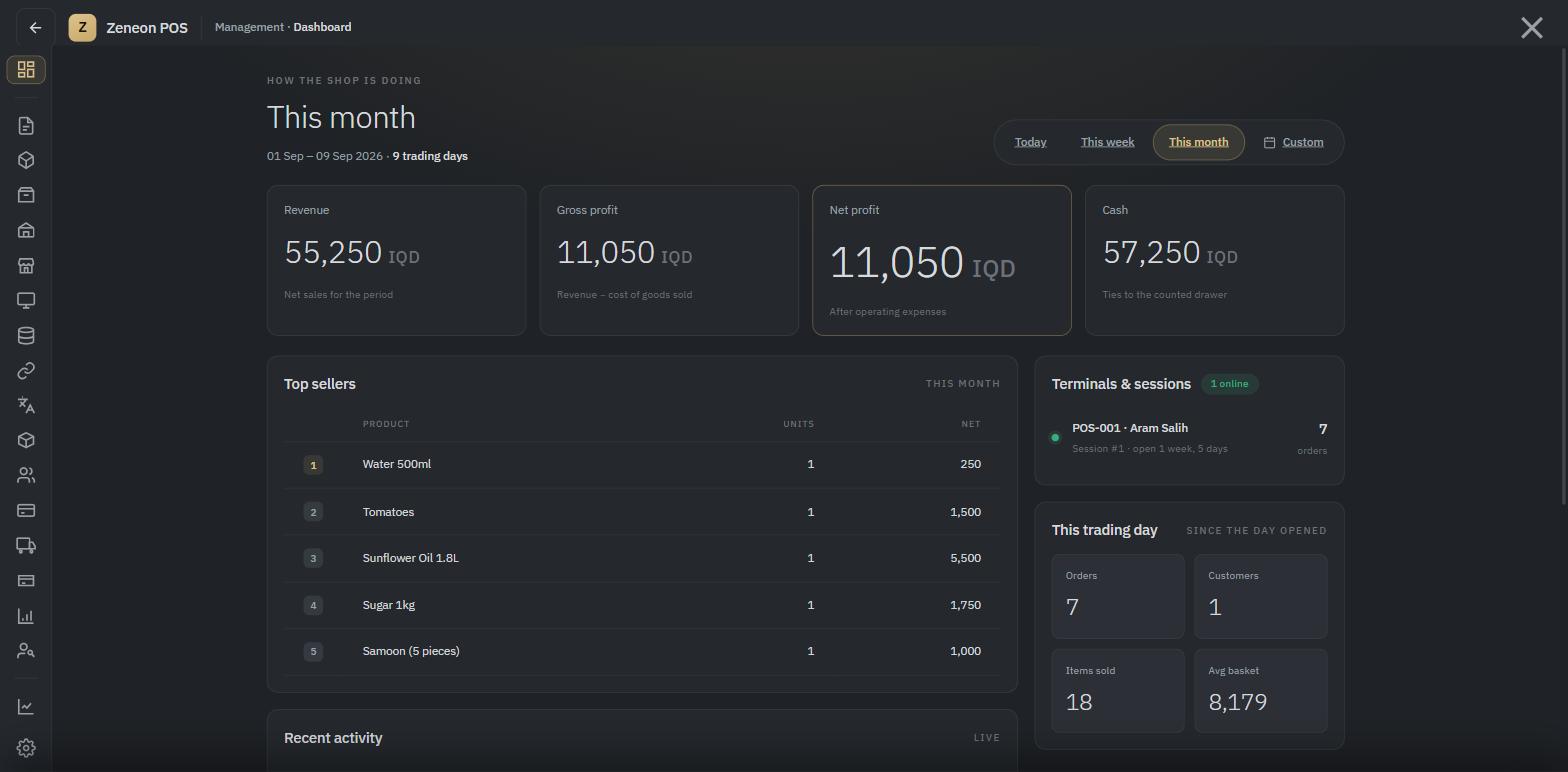Viewport: 1568px width, 772px height.
Task: Click the Samoon (5 pieces) row
Action: (x=642, y=651)
